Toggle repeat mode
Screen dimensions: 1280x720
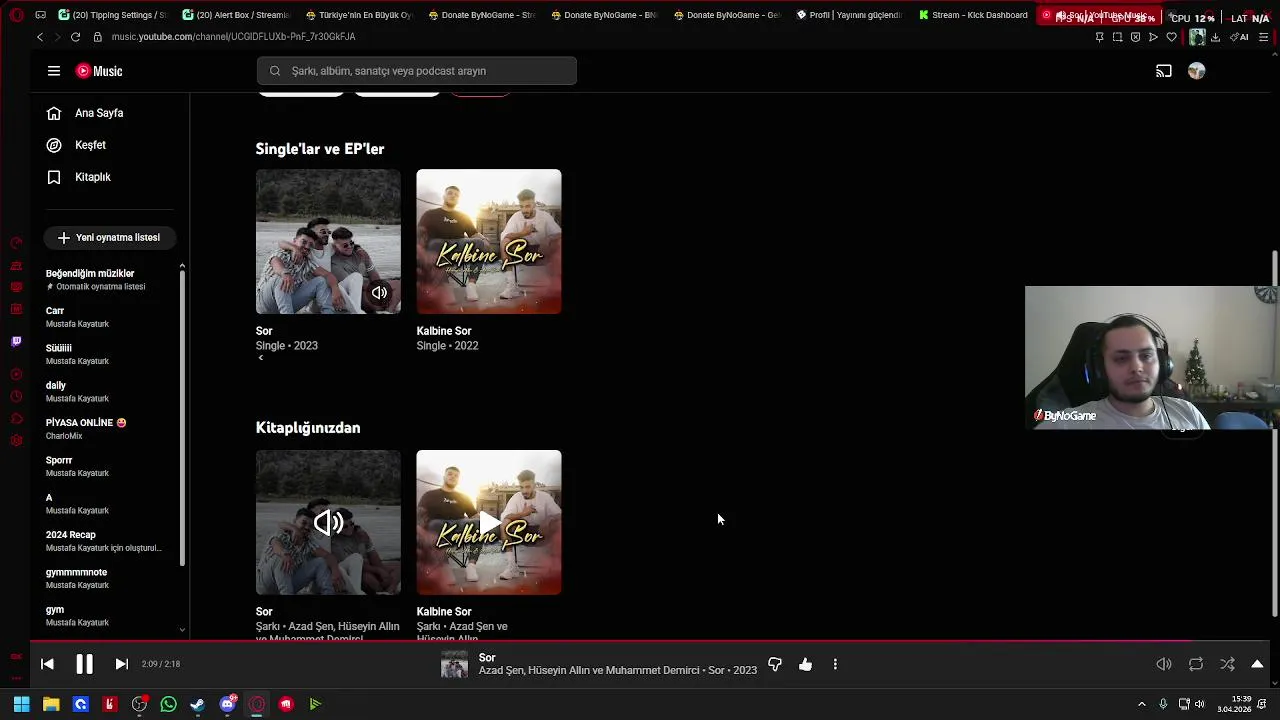tap(1196, 664)
